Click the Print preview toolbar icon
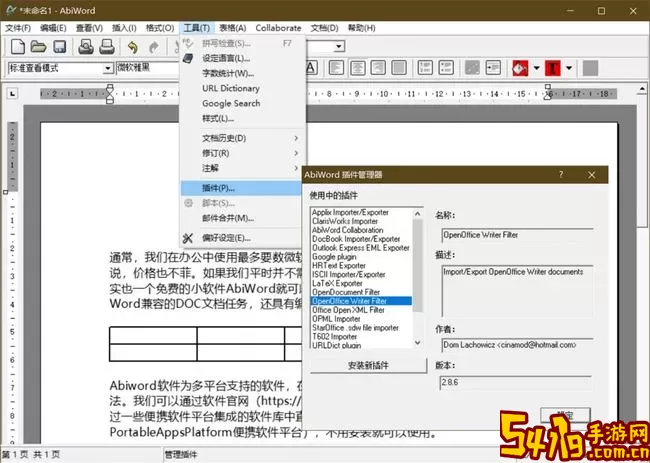Image resolution: width=650 pixels, height=463 pixels. (x=86, y=46)
